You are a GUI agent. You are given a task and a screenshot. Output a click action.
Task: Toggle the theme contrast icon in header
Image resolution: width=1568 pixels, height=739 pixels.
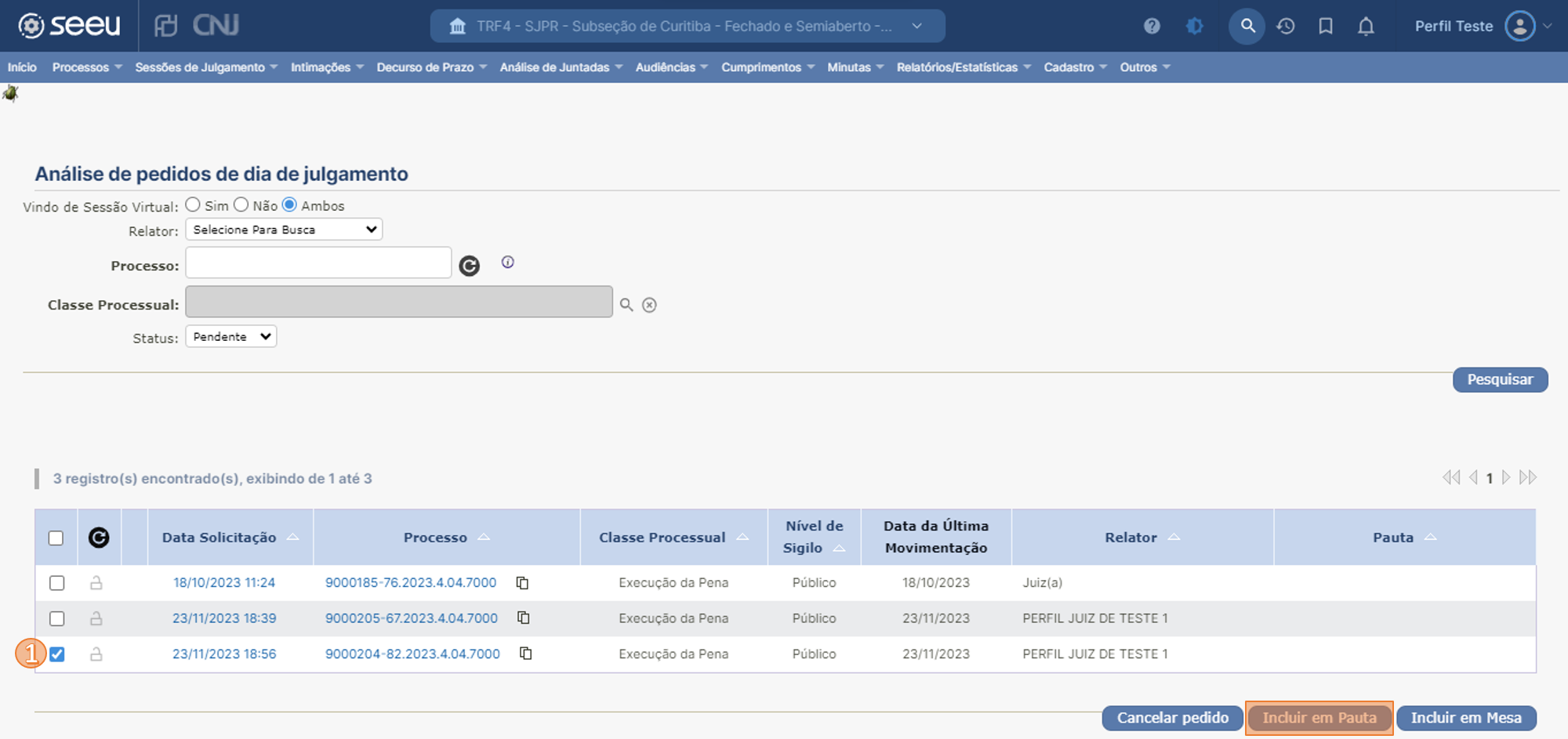pyautogui.click(x=1195, y=26)
